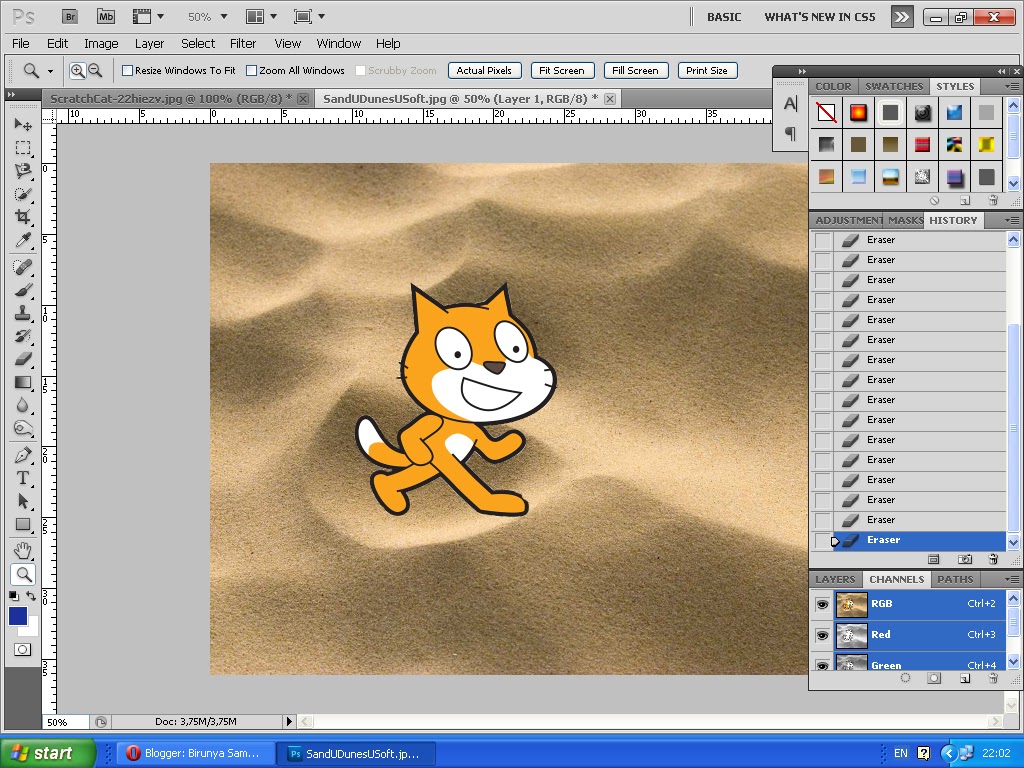This screenshot has width=1024, height=768.
Task: Select the Blur tool
Action: (x=23, y=406)
